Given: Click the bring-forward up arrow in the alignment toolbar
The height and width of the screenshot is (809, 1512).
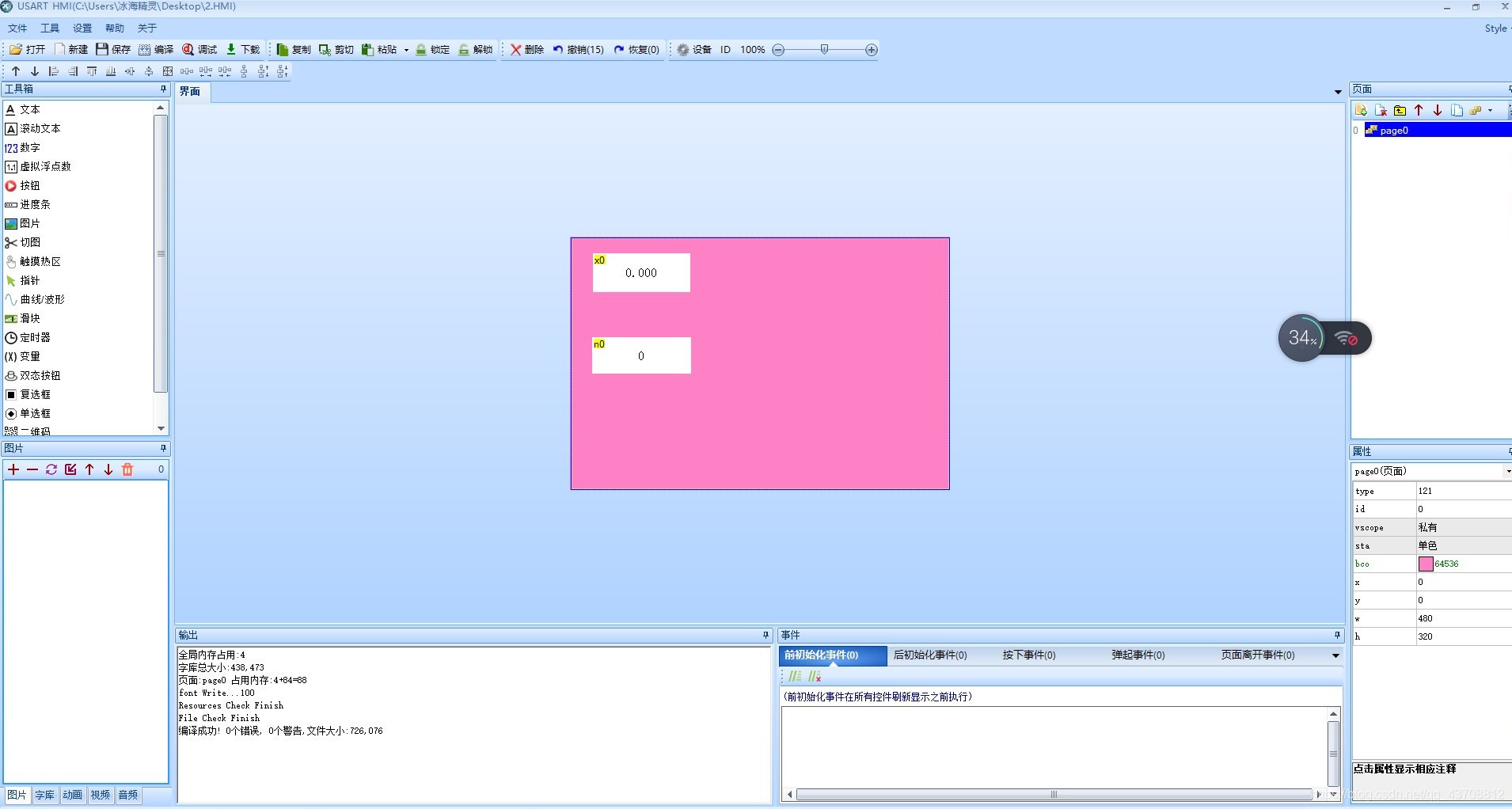Looking at the screenshot, I should [16, 71].
